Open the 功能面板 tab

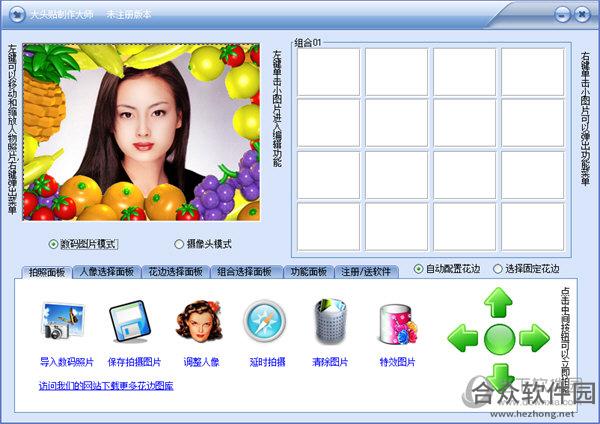(308, 272)
